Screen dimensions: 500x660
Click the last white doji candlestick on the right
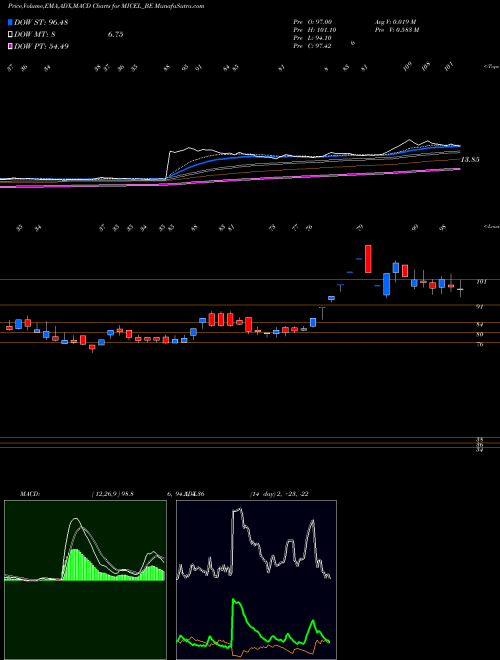460,289
